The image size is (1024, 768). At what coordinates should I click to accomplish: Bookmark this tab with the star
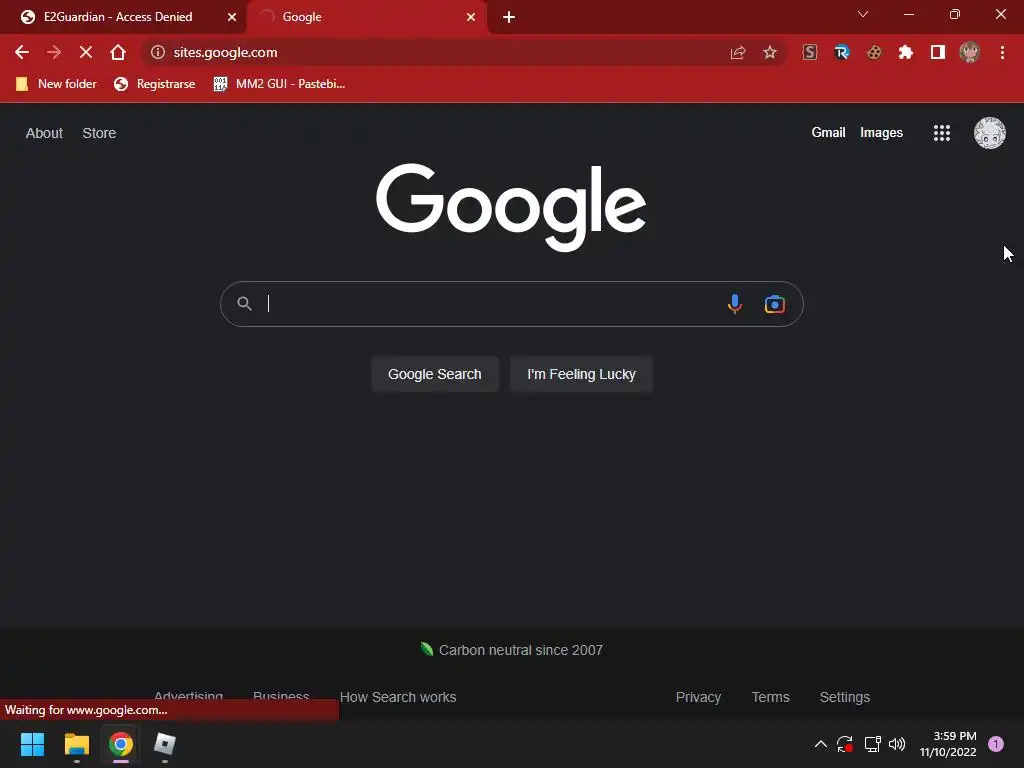(770, 52)
